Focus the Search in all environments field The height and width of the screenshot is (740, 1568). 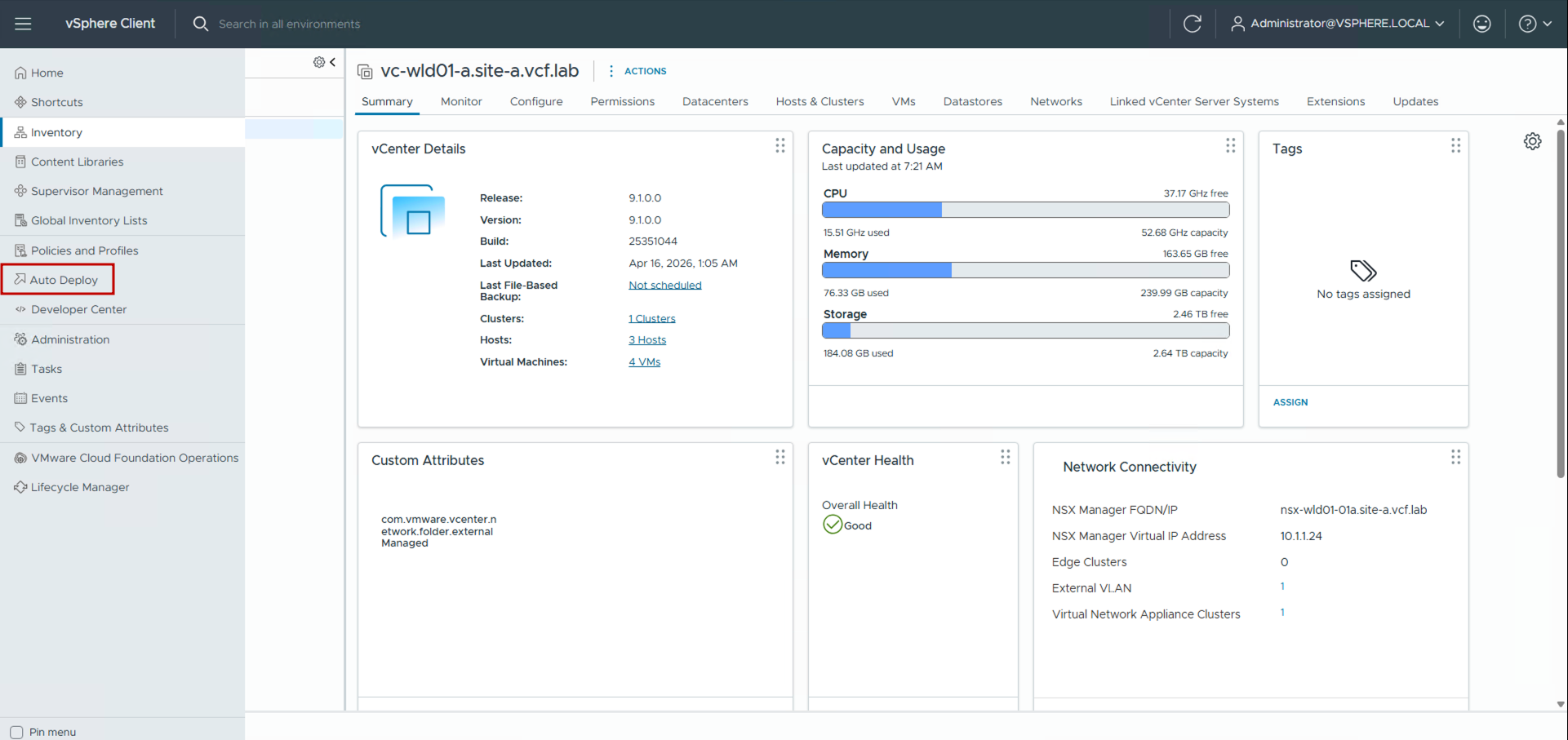pyautogui.click(x=289, y=24)
